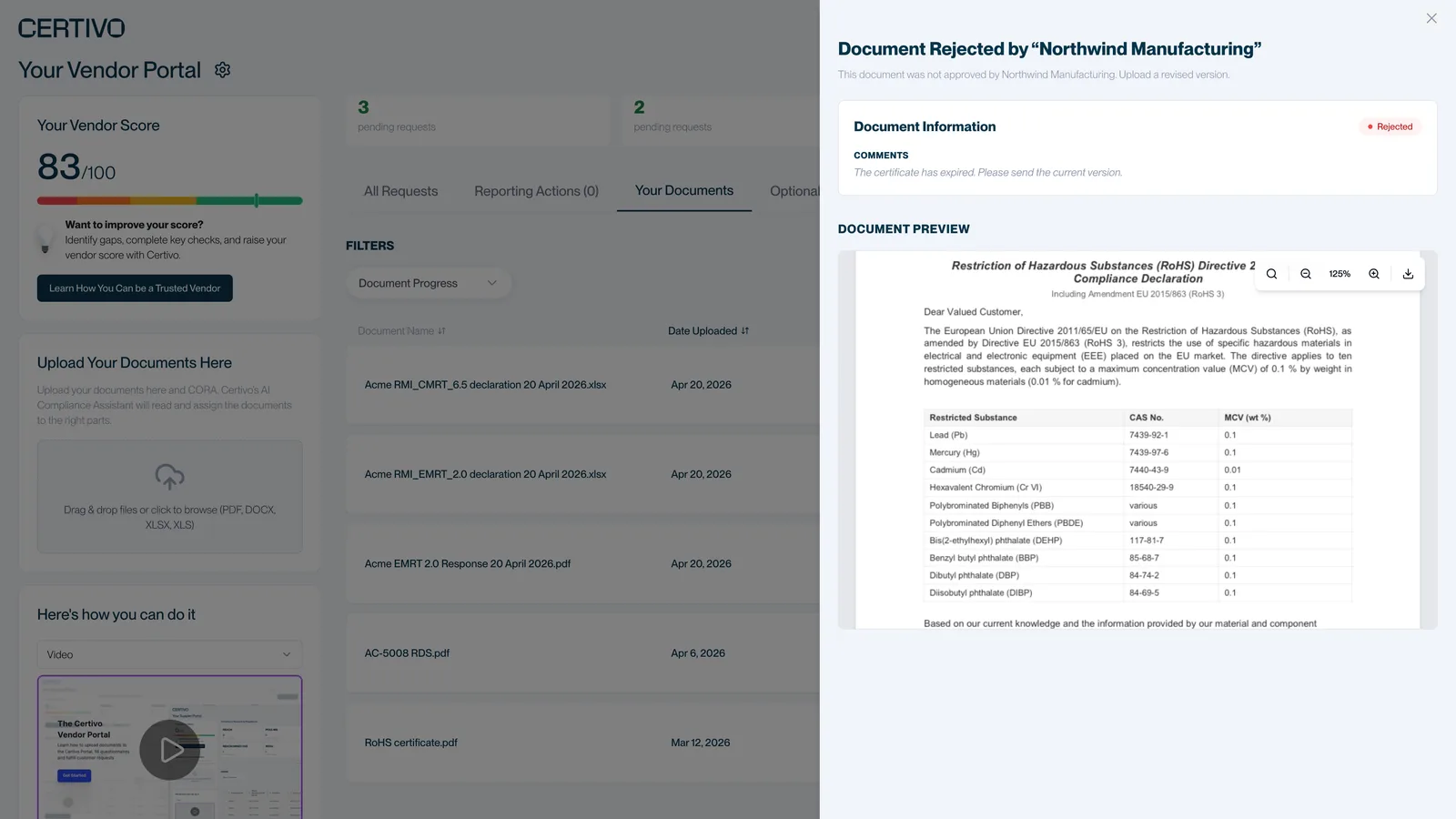The image size is (1456, 819).
Task: Switch to All Requests tab
Action: tap(400, 191)
